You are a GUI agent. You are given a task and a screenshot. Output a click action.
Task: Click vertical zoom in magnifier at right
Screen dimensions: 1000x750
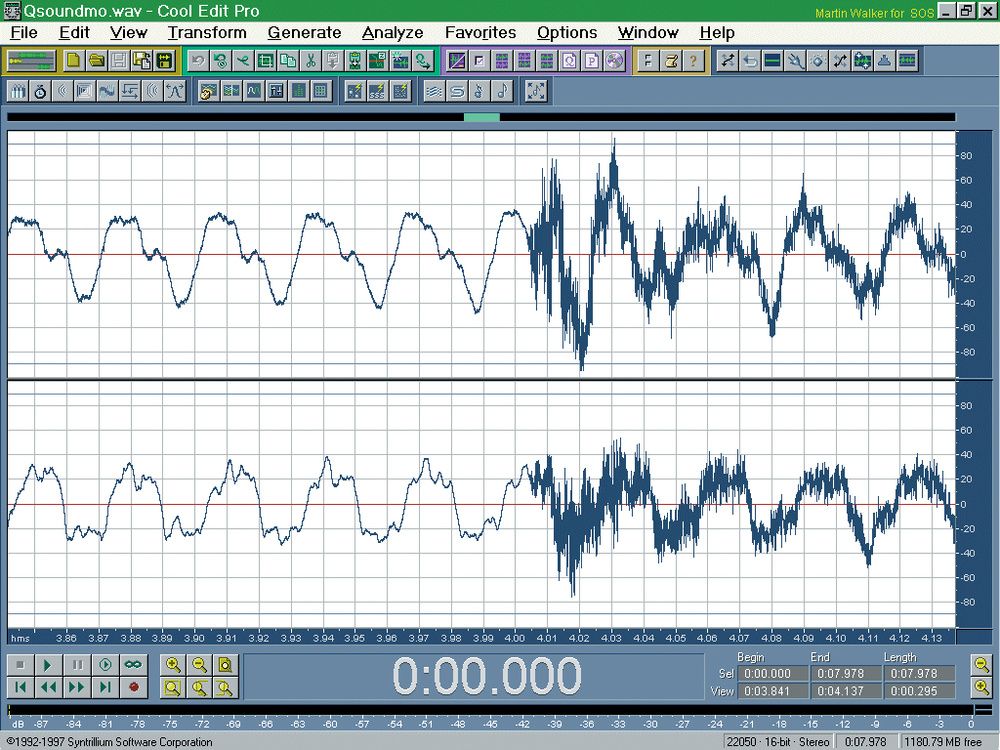coord(983,687)
